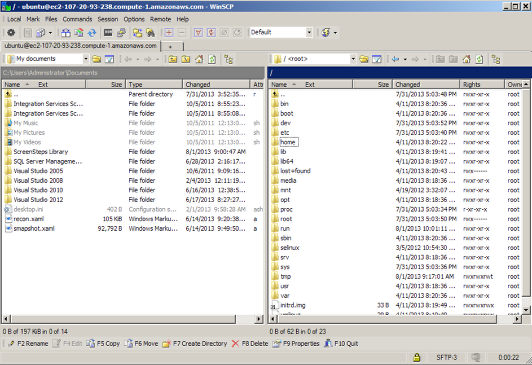Click local horizontal scrollbar right arrow
Viewport: 532px width, 365px height.
(259, 319)
